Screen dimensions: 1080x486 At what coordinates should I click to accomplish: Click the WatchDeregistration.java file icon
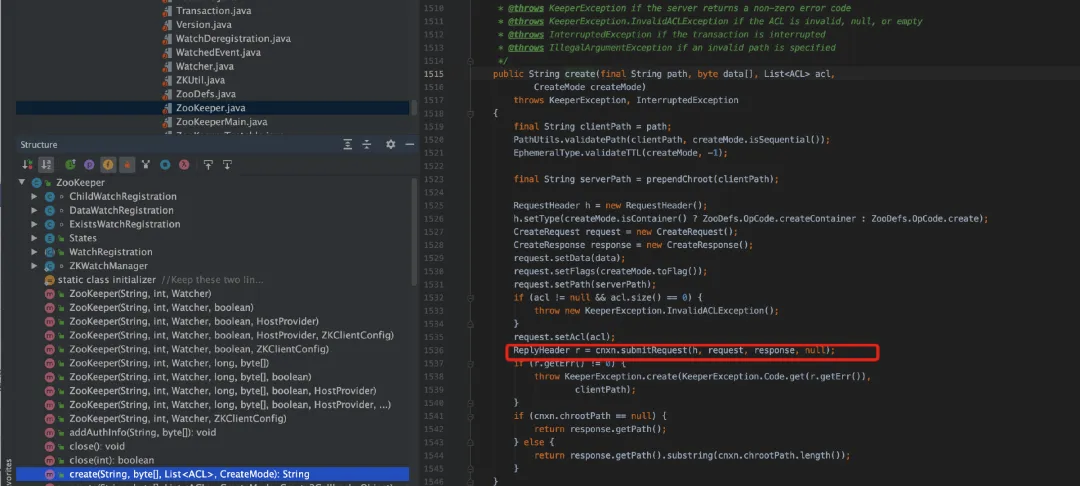point(167,39)
